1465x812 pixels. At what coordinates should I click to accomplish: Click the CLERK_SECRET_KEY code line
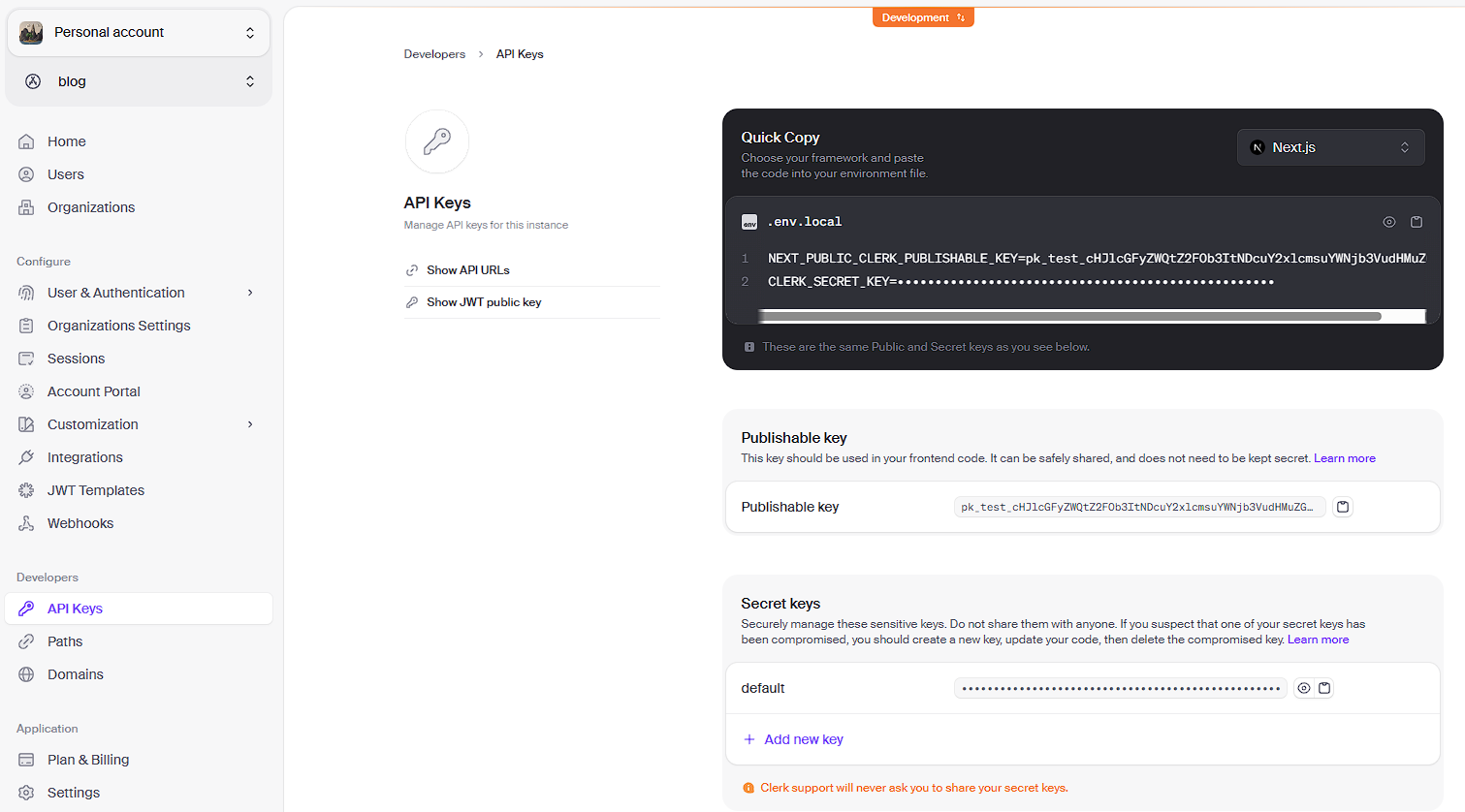1021,282
